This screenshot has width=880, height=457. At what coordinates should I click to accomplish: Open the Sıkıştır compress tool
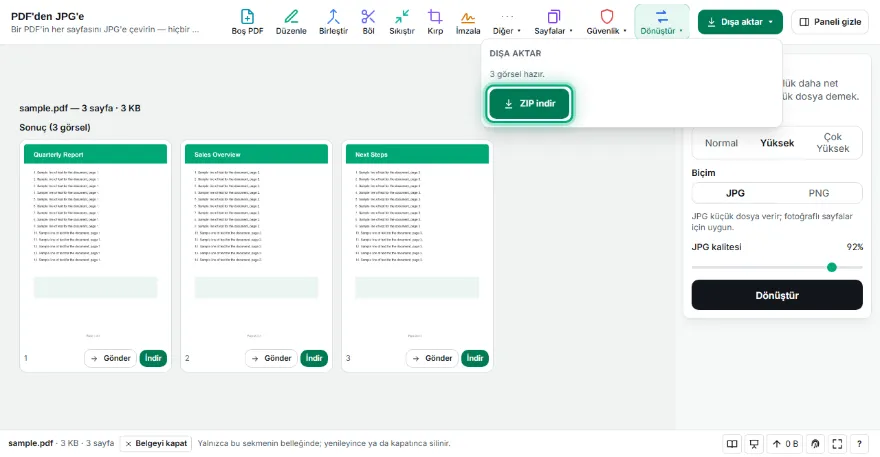[402, 22]
